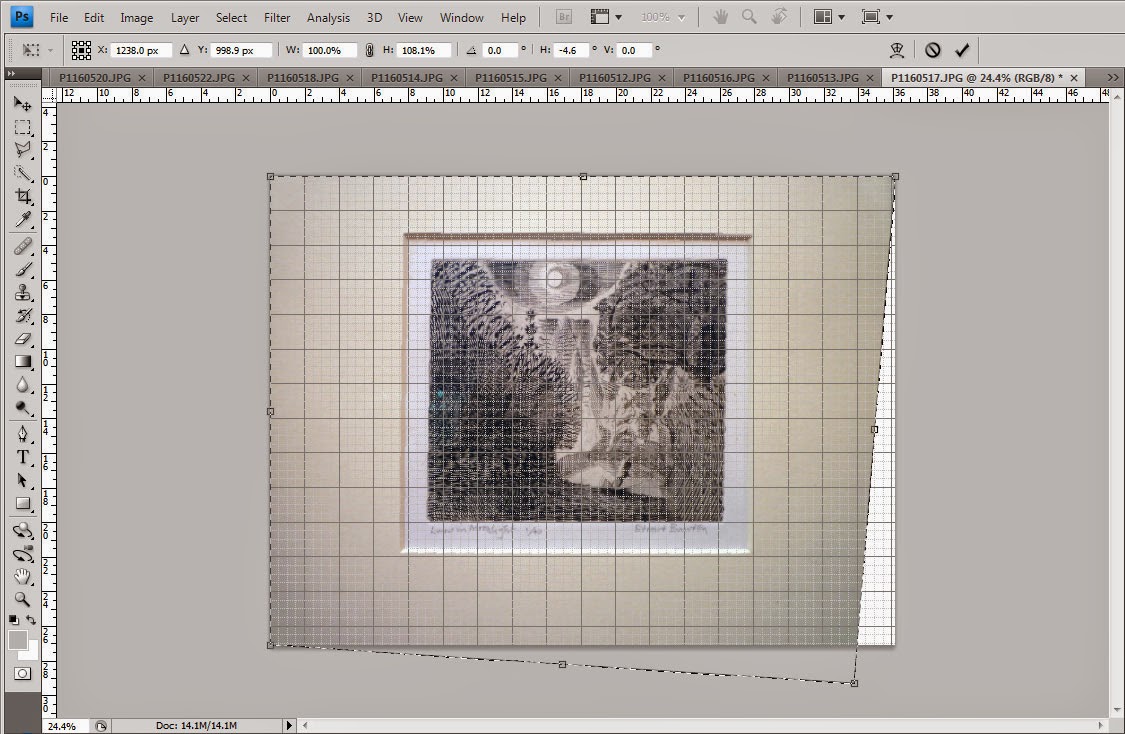Click the rotation angle input field
Screen dimensions: 1125x734
(499, 50)
